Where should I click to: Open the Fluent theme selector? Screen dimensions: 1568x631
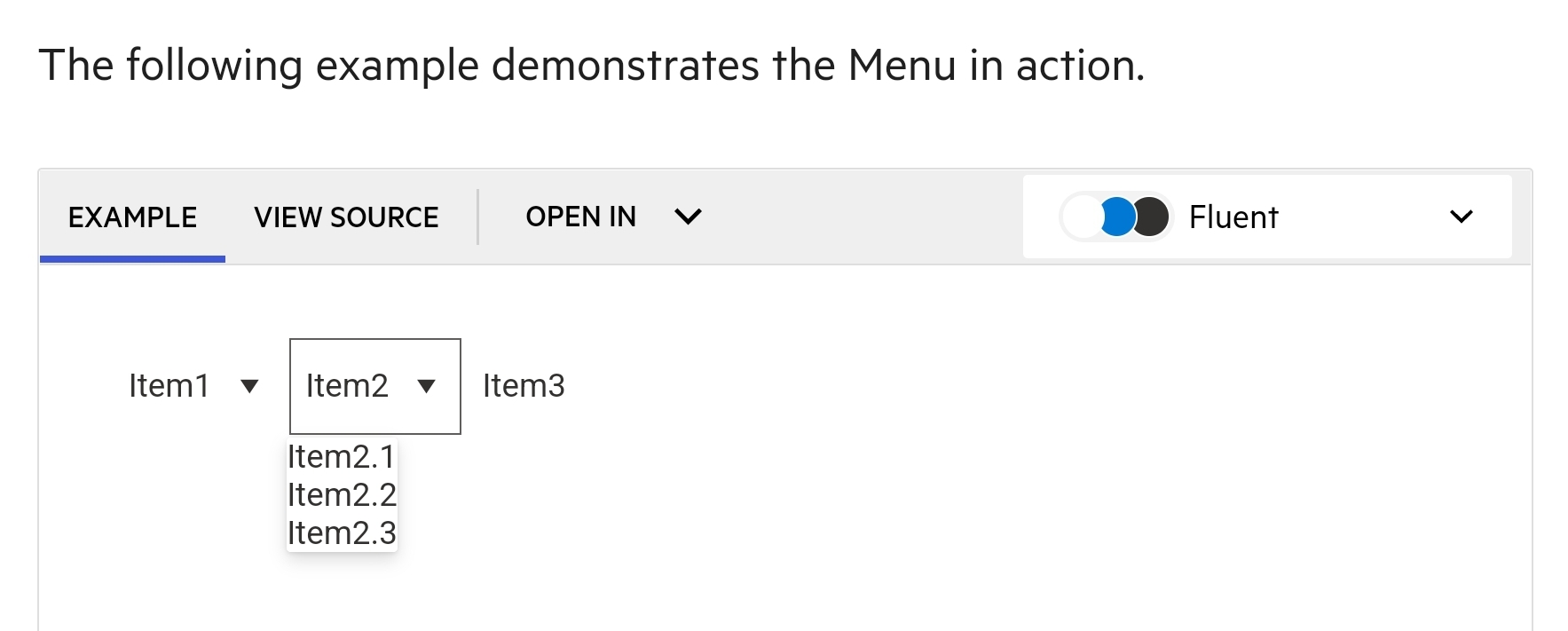1266,217
